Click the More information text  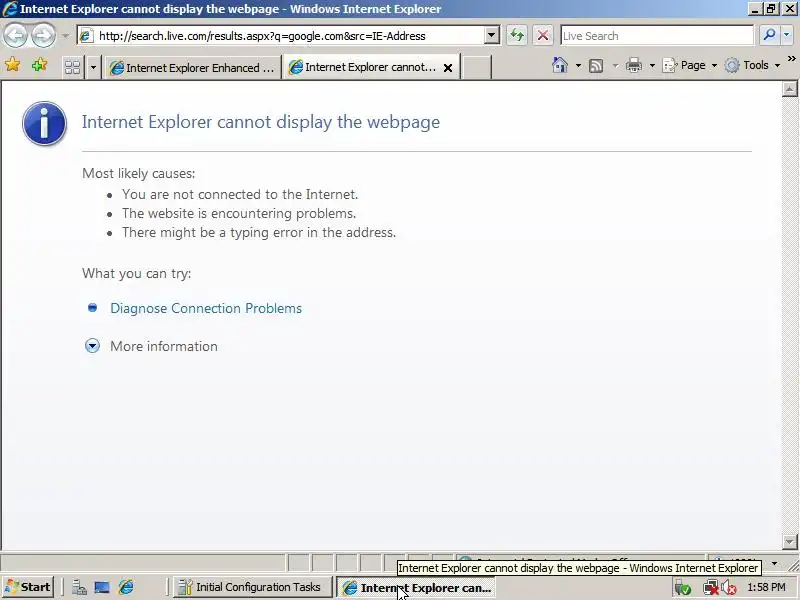pyautogui.click(x=164, y=346)
